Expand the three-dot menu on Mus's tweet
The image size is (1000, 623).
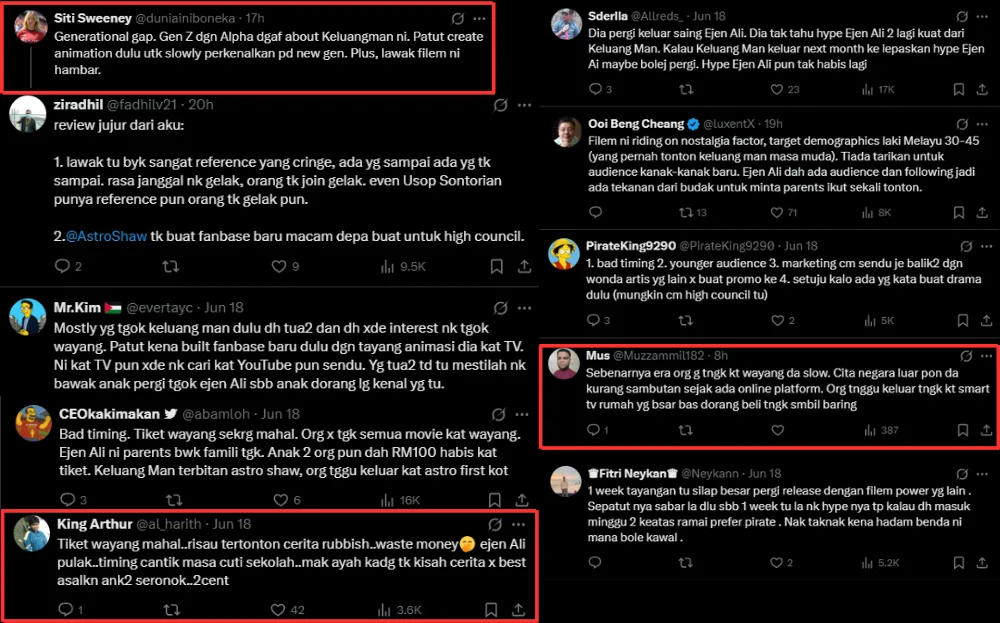point(985,356)
